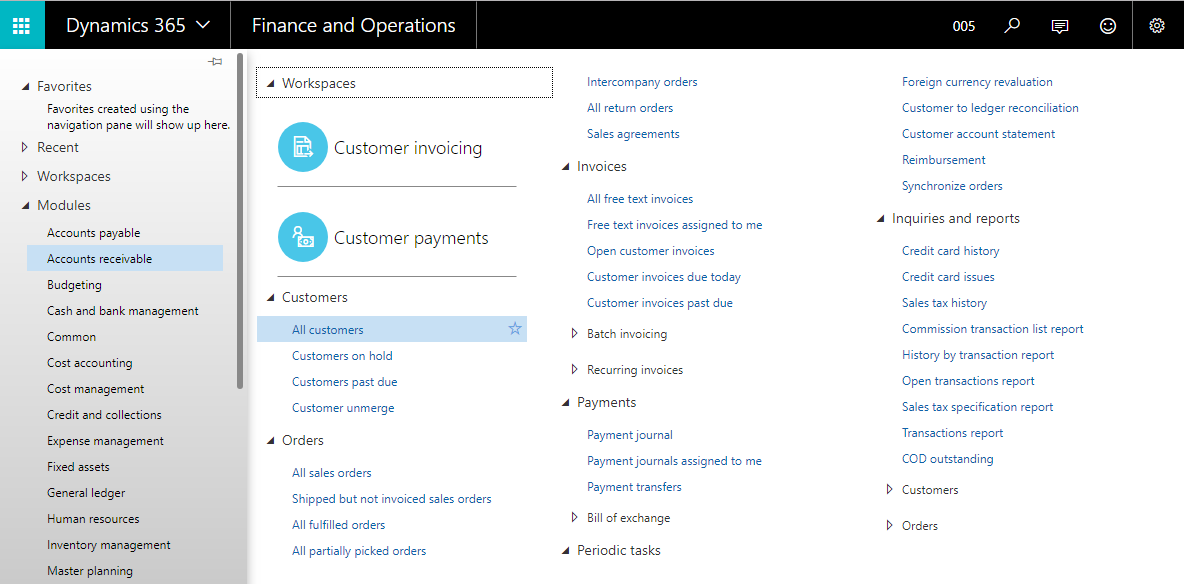
Task: Expand Bill of exchange
Action: point(575,518)
